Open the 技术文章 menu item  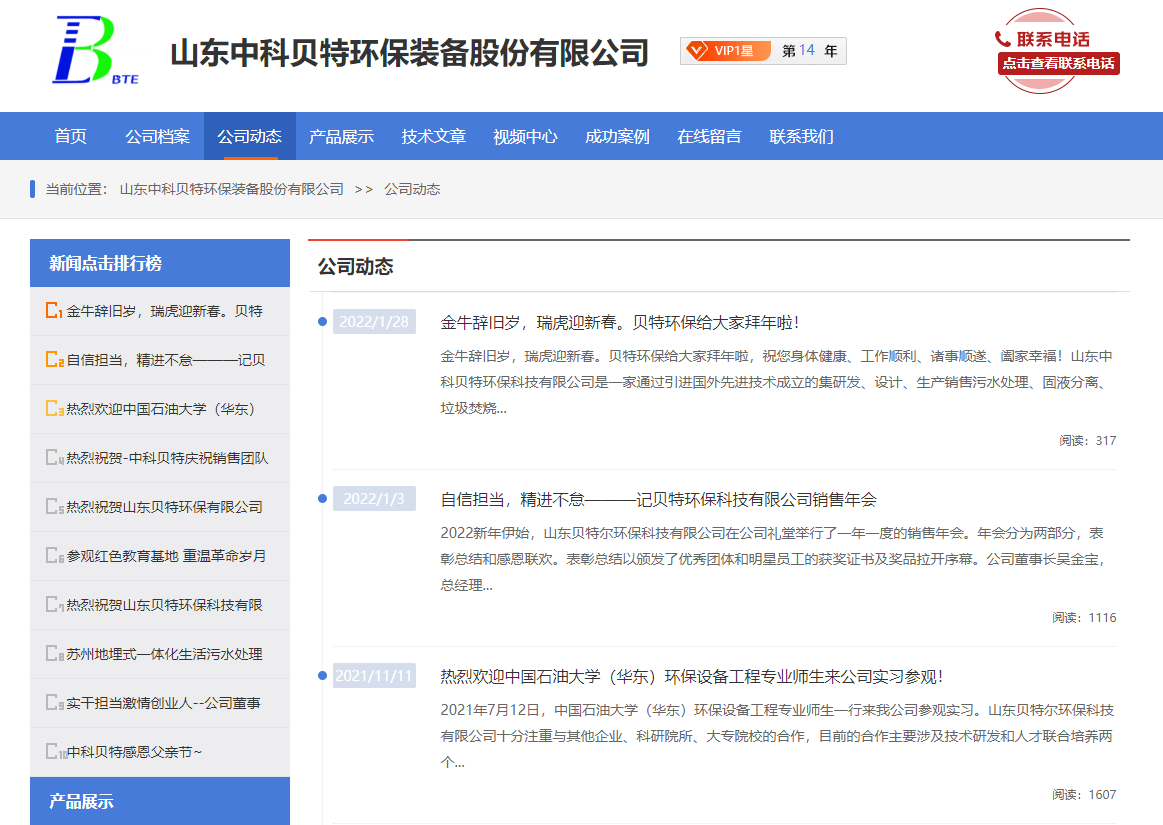coord(433,137)
